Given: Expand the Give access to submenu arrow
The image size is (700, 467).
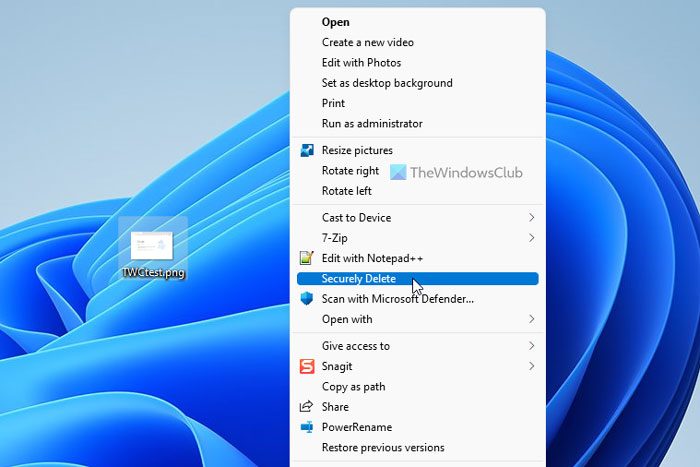Looking at the screenshot, I should coord(531,346).
